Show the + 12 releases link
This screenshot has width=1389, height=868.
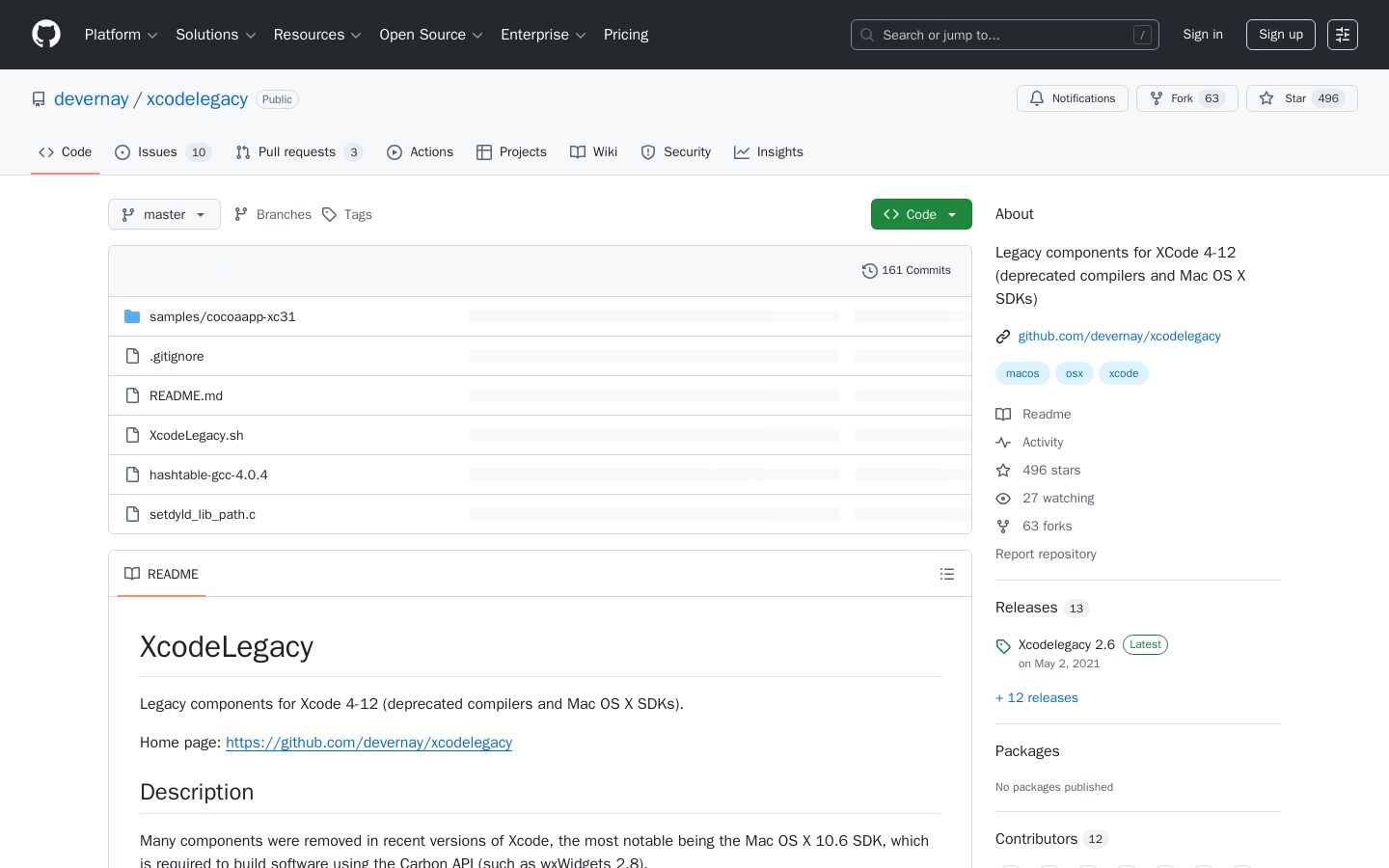click(x=1037, y=697)
